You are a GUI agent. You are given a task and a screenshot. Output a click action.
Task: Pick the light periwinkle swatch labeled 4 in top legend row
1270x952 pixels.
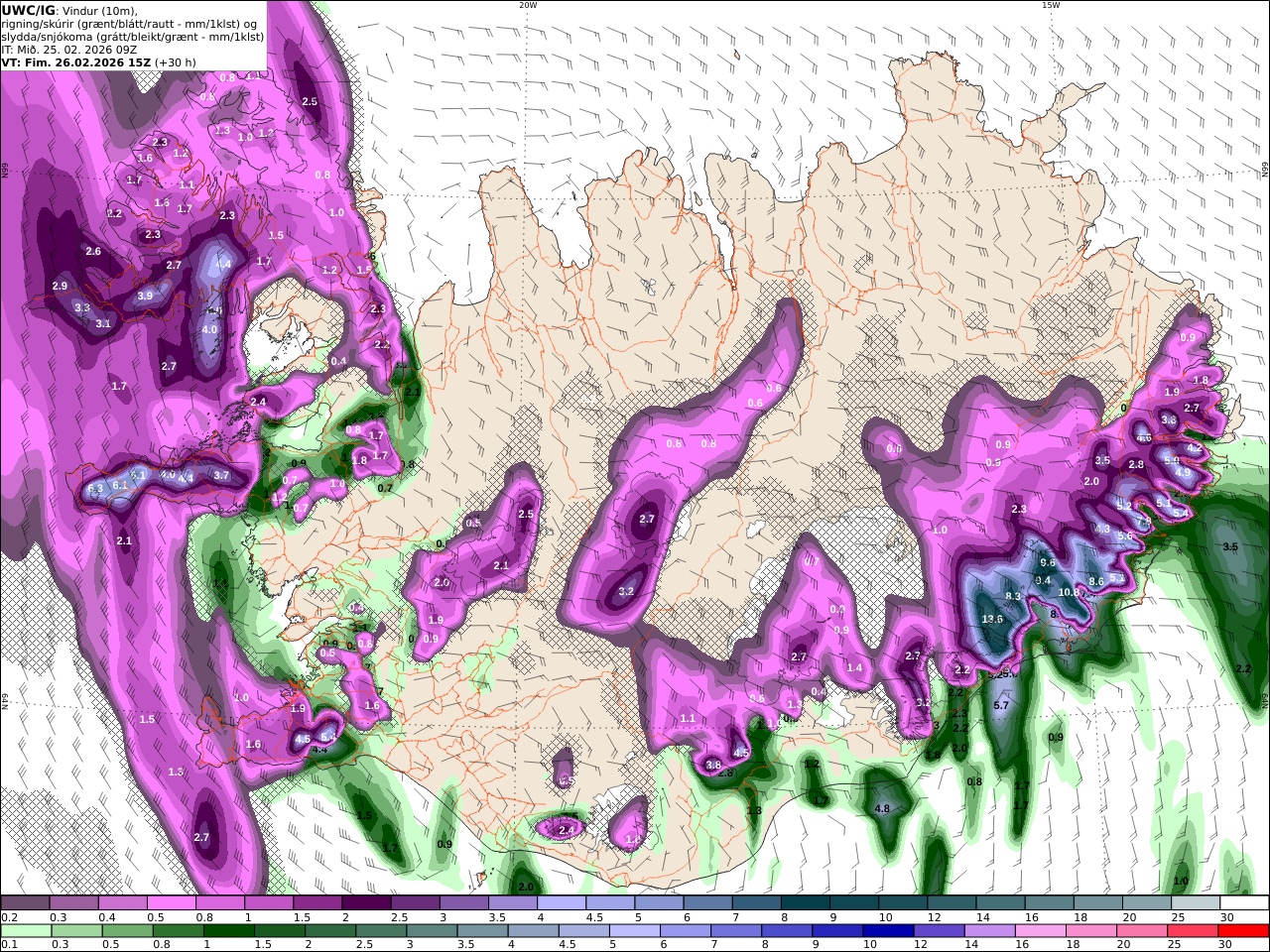click(562, 903)
